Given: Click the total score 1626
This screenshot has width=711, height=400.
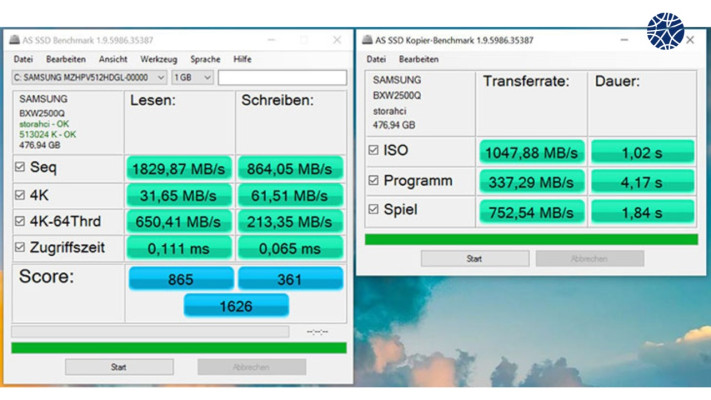Looking at the screenshot, I should coord(236,306).
